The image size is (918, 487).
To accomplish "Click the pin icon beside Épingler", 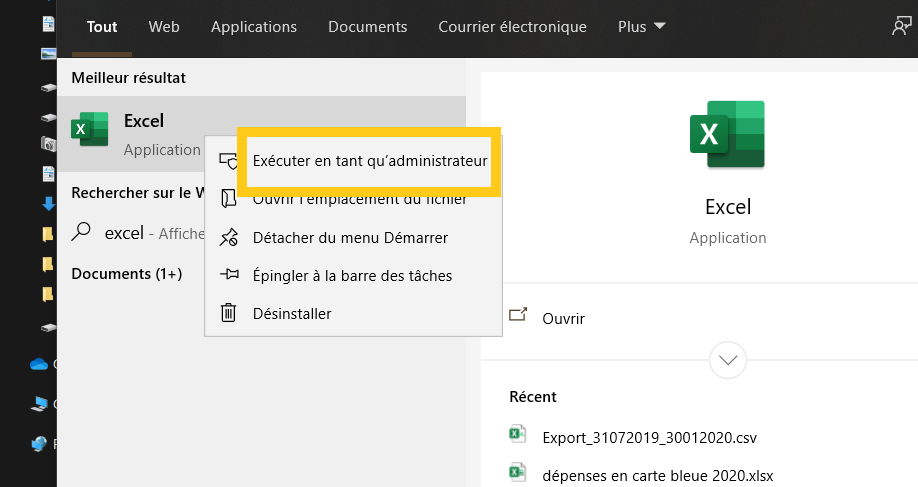I will 229,273.
